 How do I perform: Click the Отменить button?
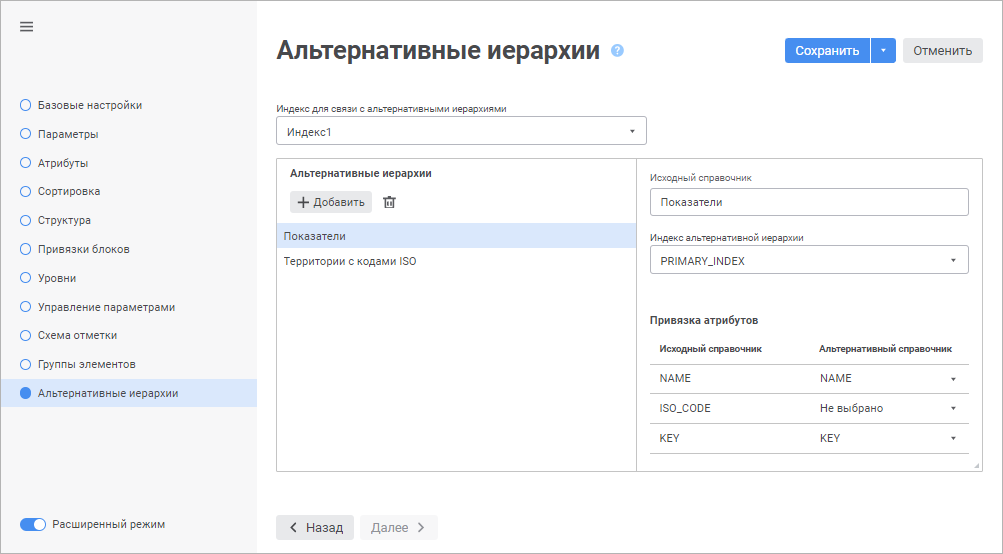click(x=942, y=51)
